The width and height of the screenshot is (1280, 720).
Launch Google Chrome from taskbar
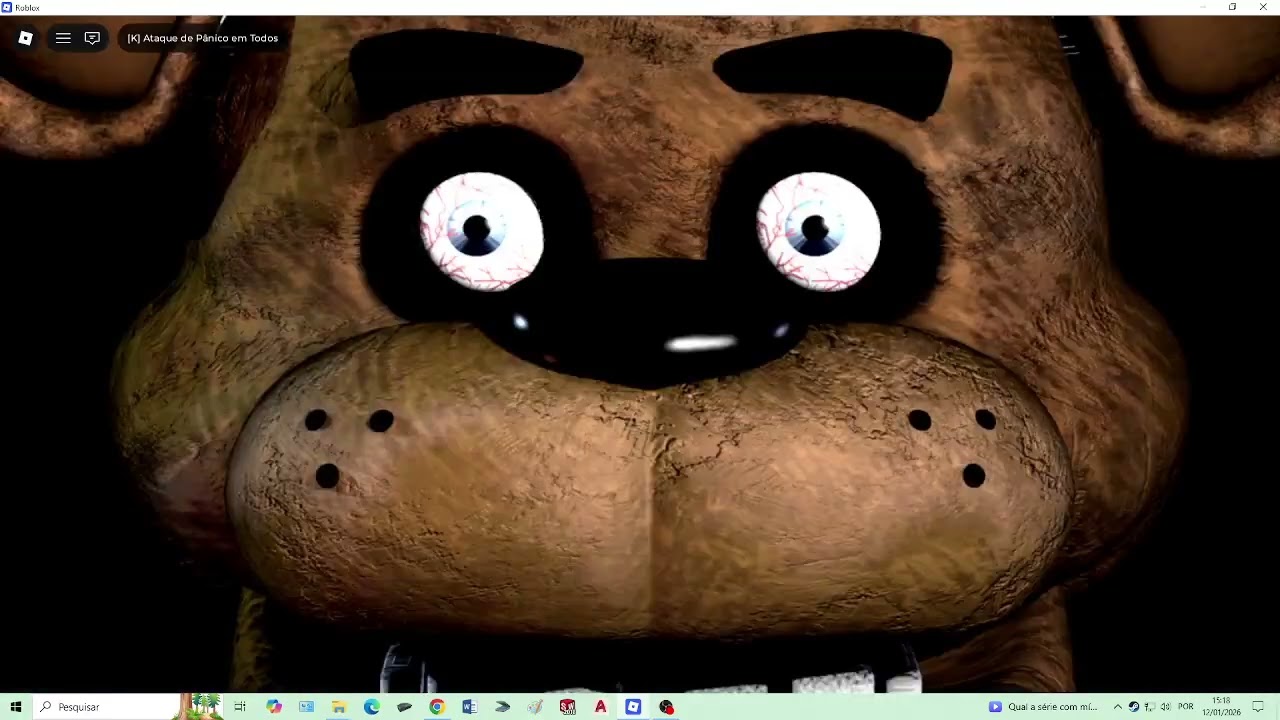pyautogui.click(x=437, y=707)
